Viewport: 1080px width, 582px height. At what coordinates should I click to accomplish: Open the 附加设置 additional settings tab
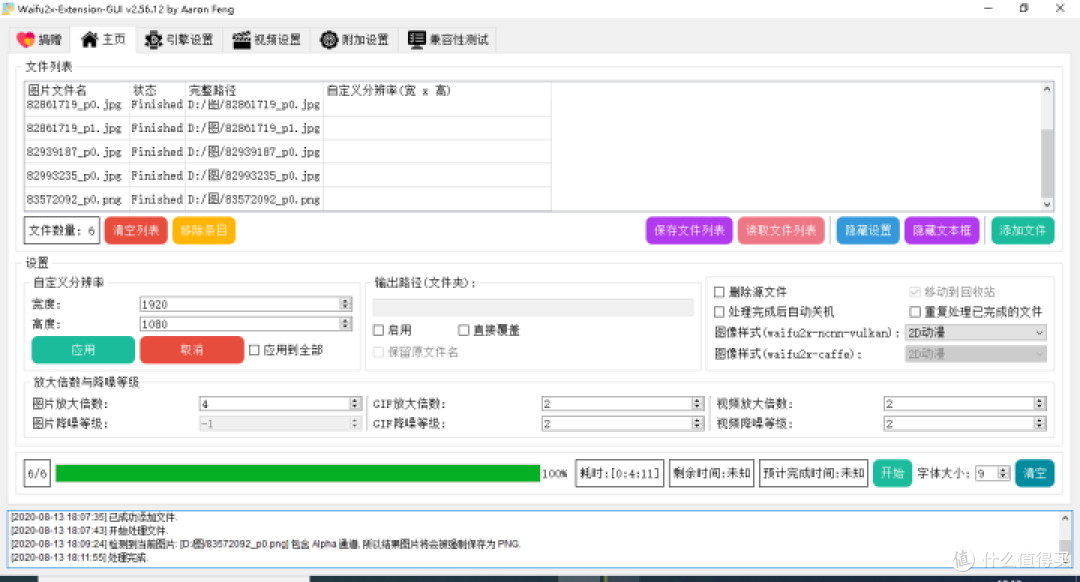pyautogui.click(x=354, y=40)
